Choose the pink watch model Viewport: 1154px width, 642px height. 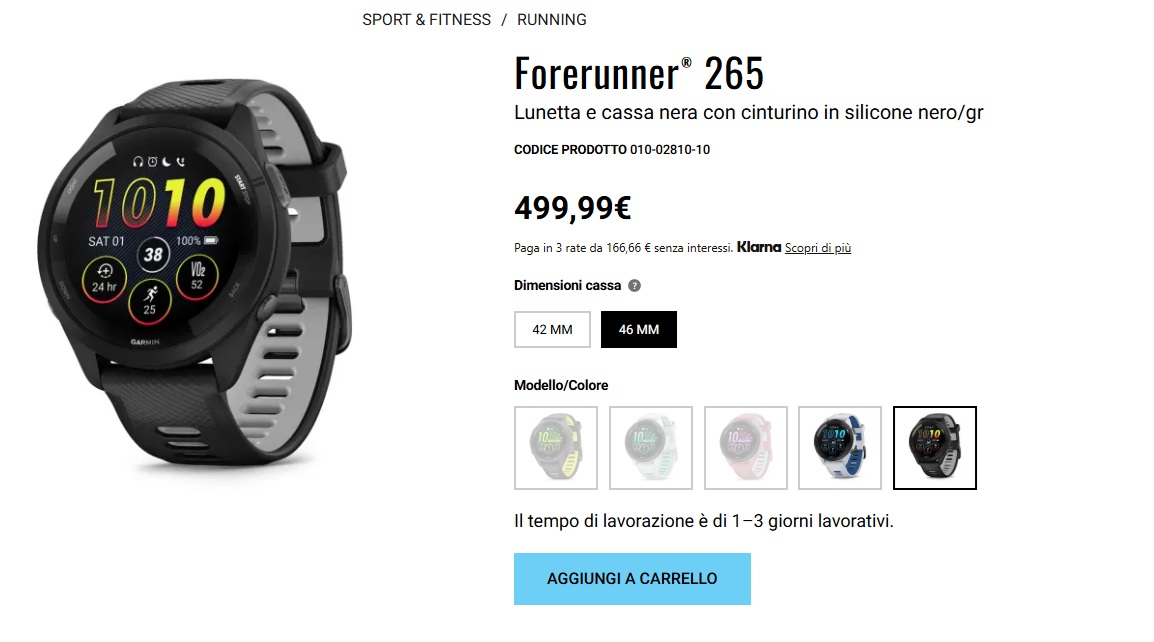point(746,448)
